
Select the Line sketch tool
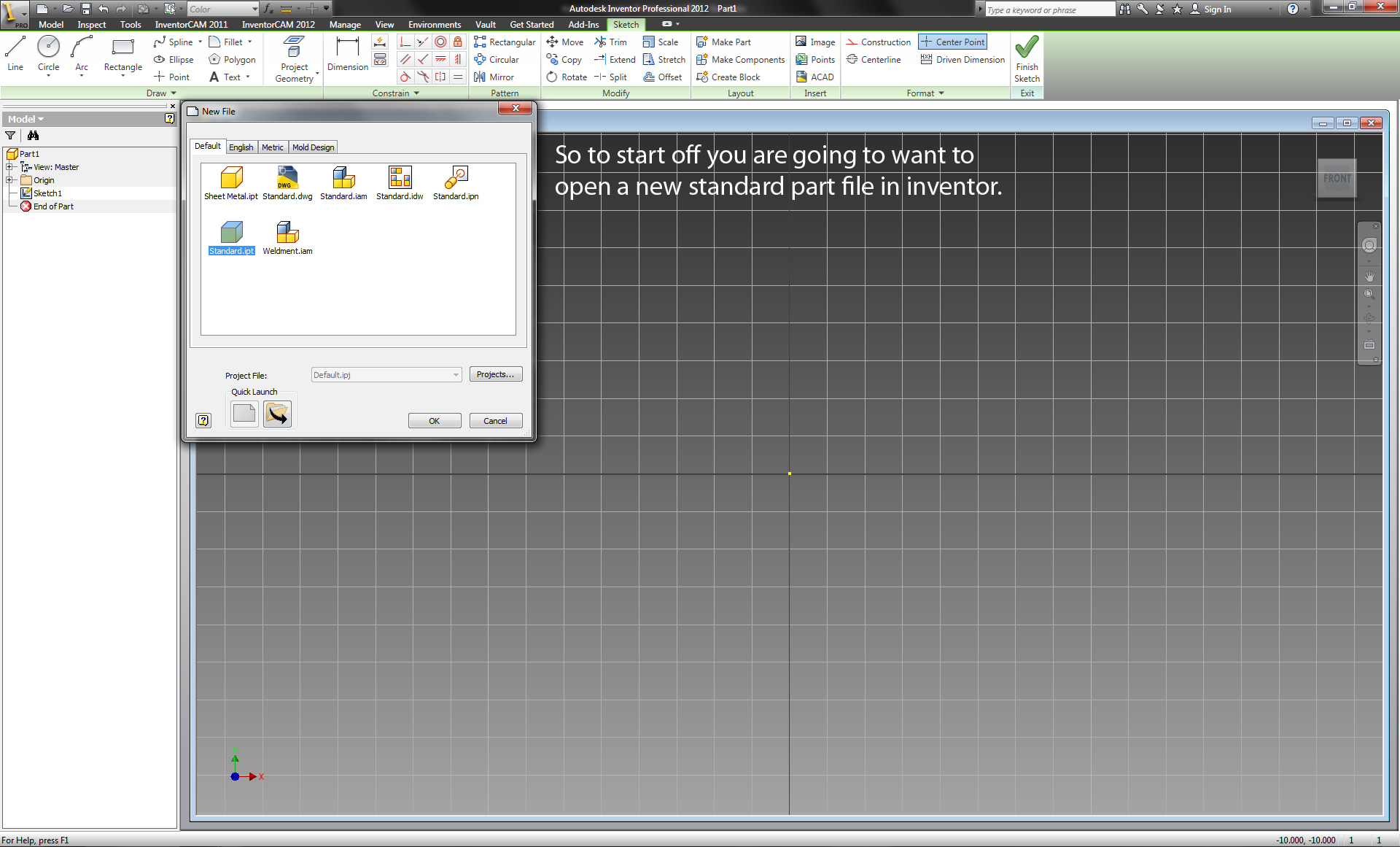[x=15, y=54]
